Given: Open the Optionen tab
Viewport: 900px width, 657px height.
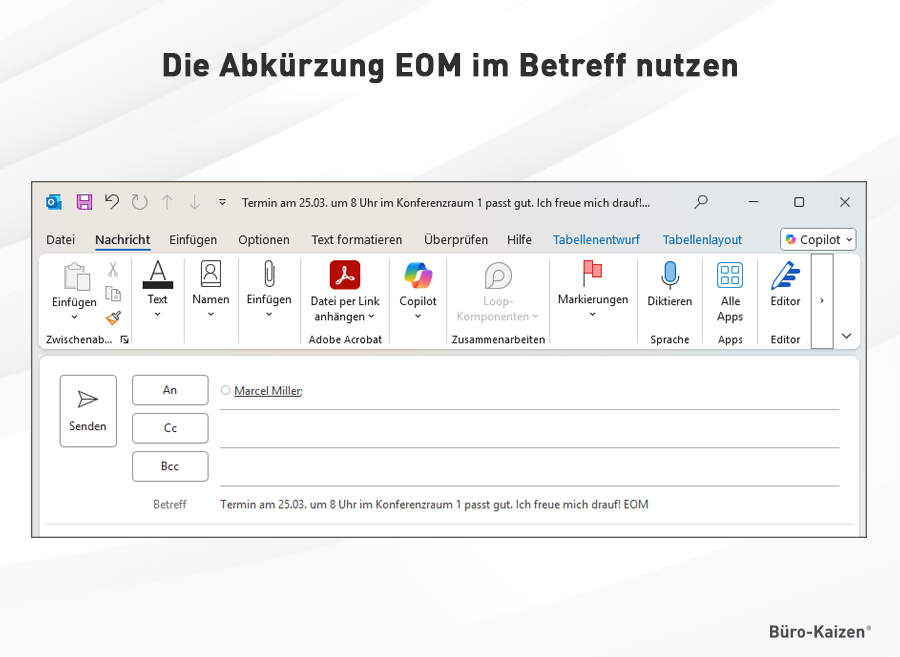Looking at the screenshot, I should click(x=264, y=240).
